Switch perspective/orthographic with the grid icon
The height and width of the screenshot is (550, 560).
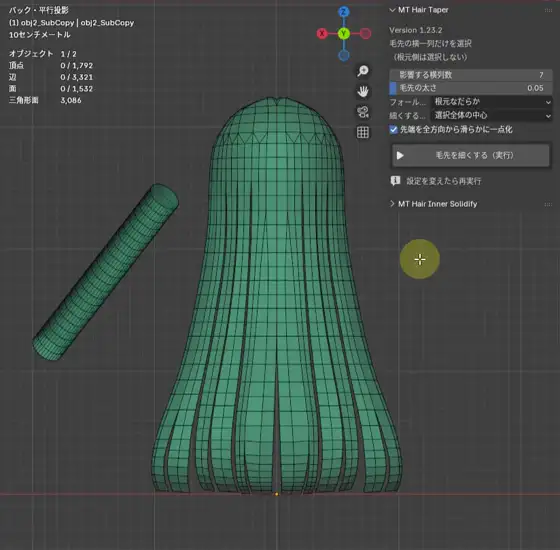(363, 132)
